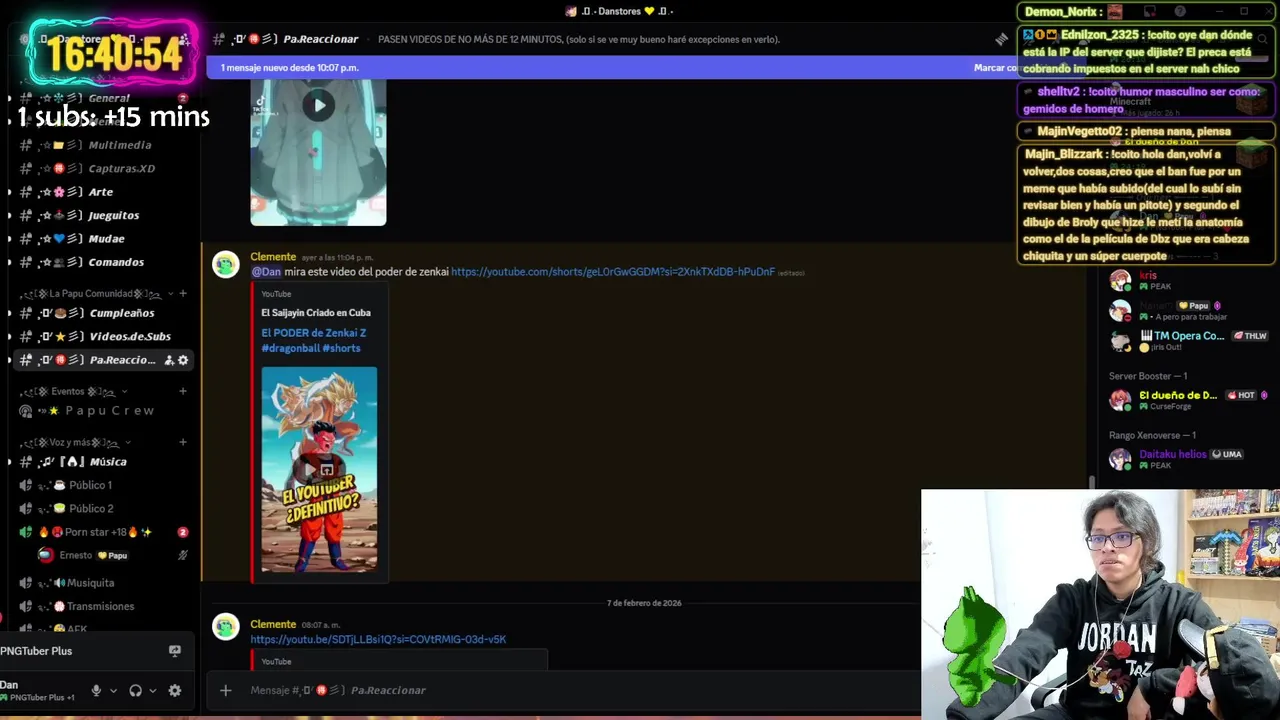Image resolution: width=1280 pixels, height=720 pixels.
Task: Click the @Dan mention in message
Action: pos(266,272)
